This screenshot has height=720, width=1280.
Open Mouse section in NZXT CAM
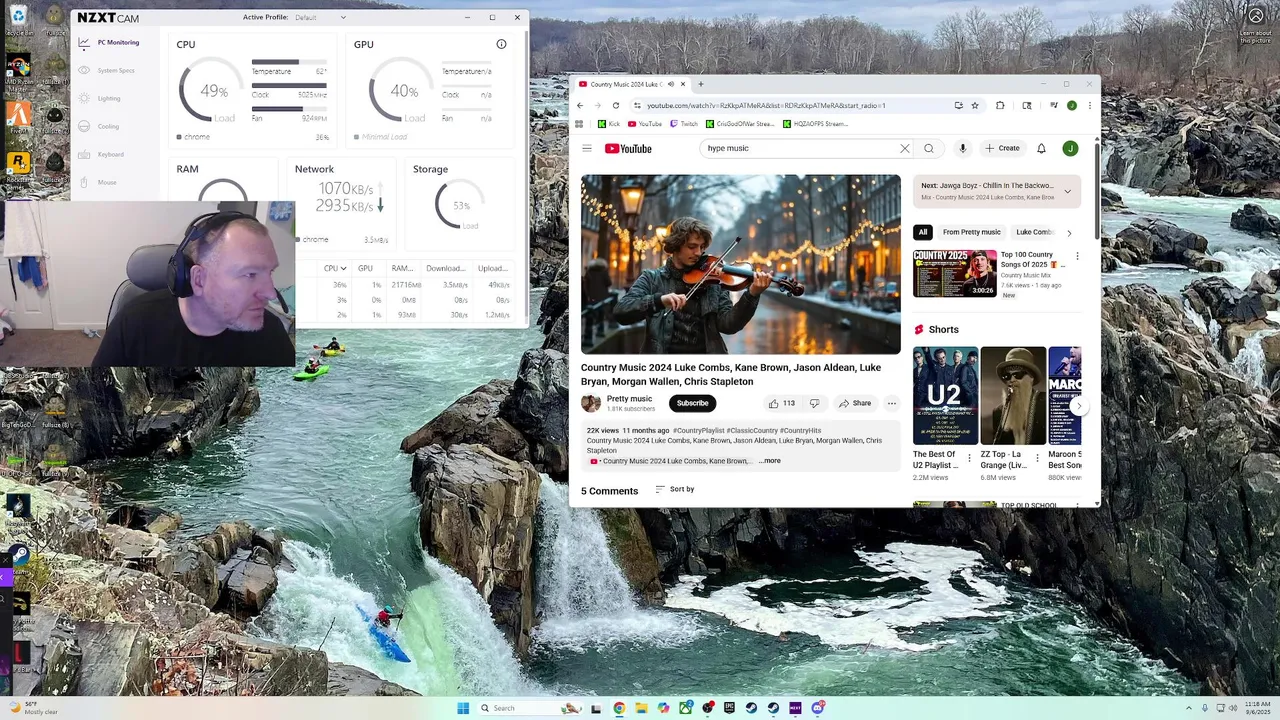(98, 183)
